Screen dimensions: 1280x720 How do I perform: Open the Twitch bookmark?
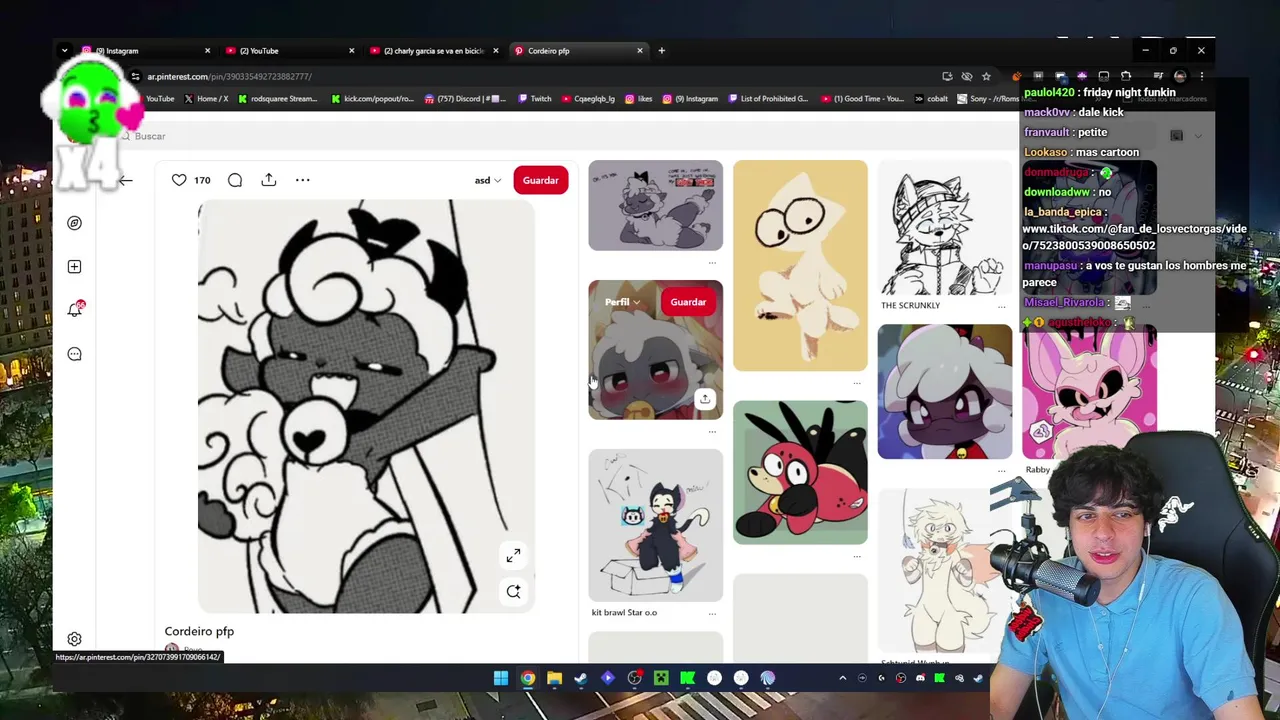[x=534, y=99]
